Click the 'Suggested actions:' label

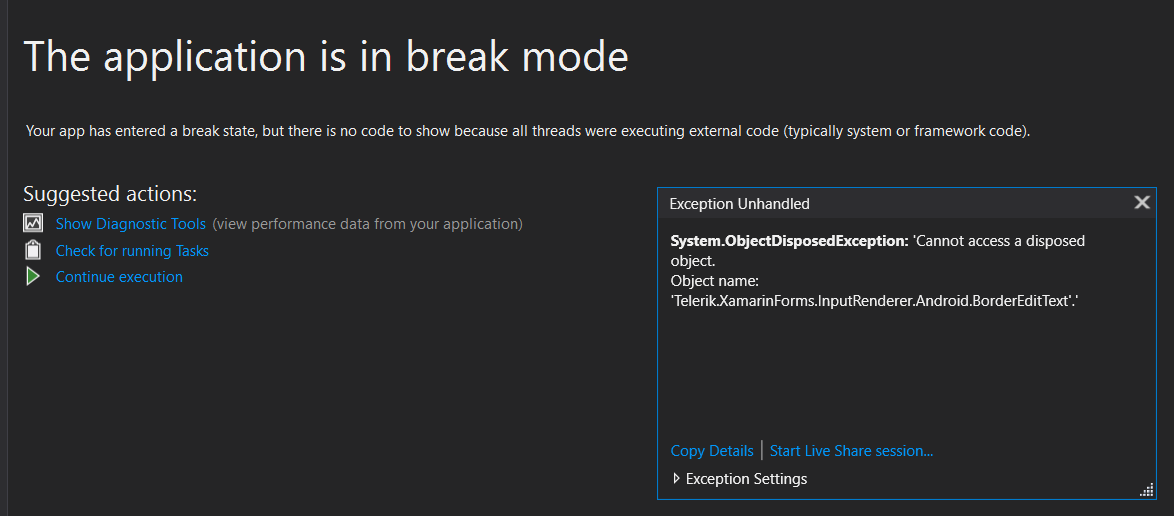110,194
